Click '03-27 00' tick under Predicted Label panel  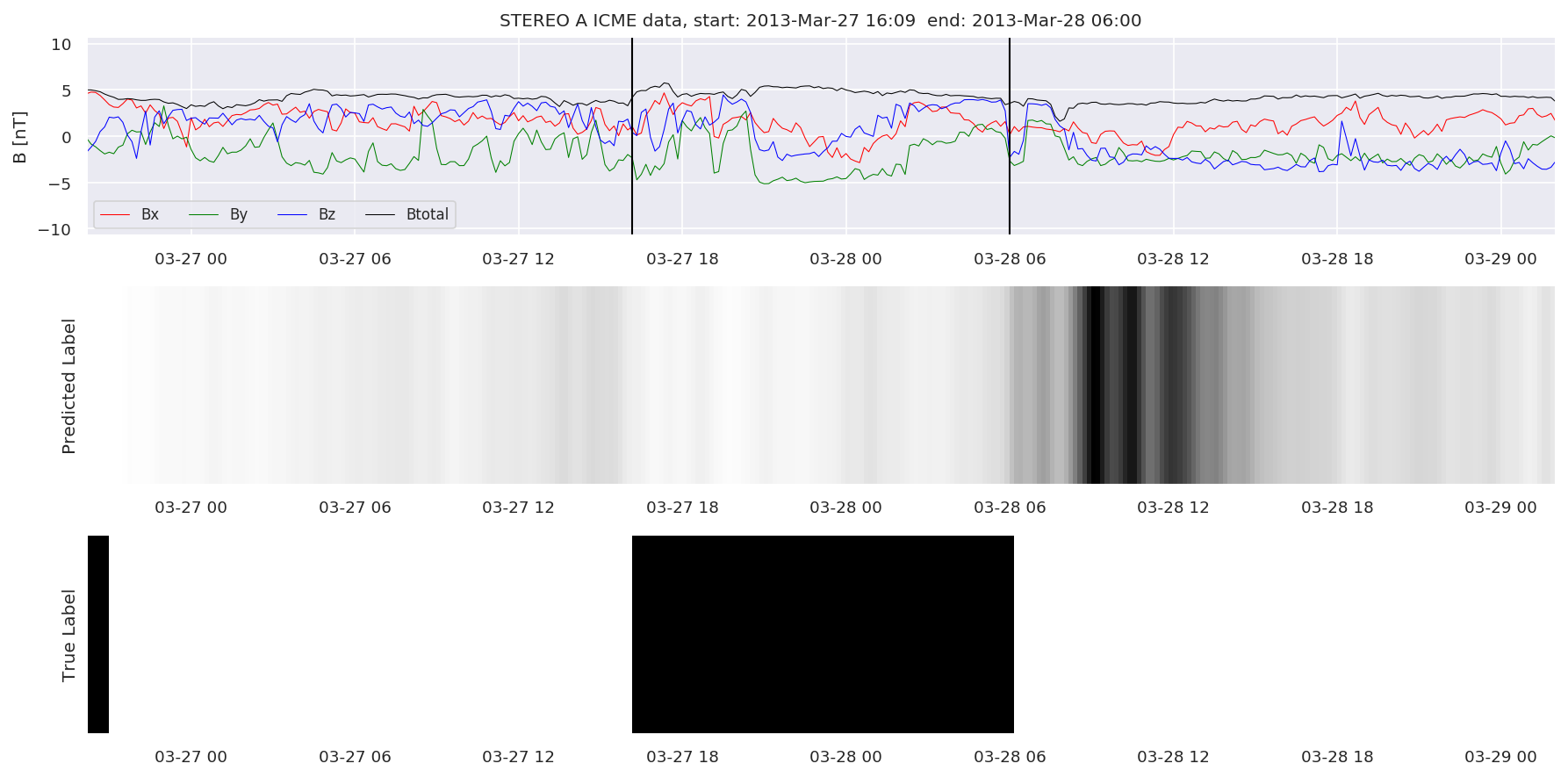click(x=191, y=508)
